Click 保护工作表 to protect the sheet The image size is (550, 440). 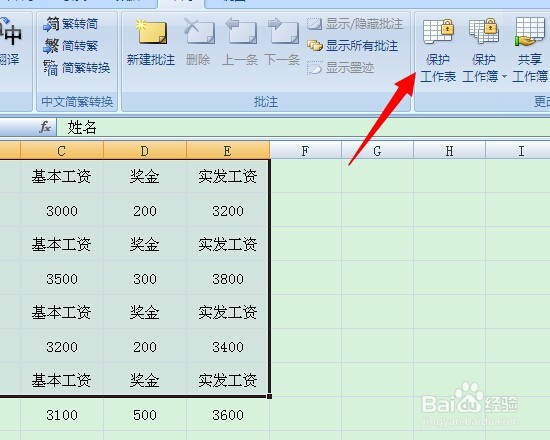[x=438, y=51]
